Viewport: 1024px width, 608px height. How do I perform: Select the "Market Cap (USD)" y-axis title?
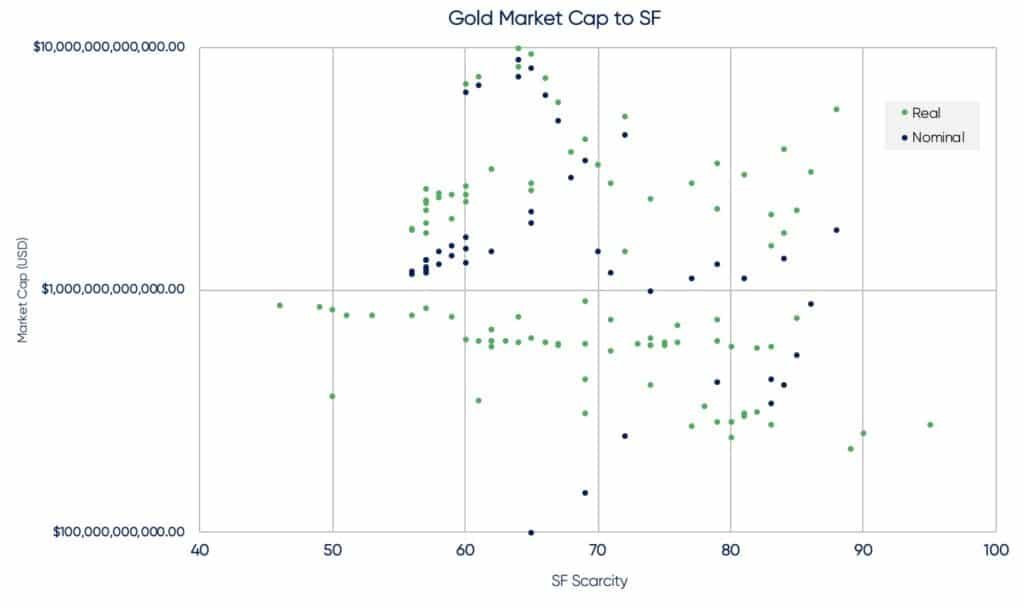click(22, 289)
